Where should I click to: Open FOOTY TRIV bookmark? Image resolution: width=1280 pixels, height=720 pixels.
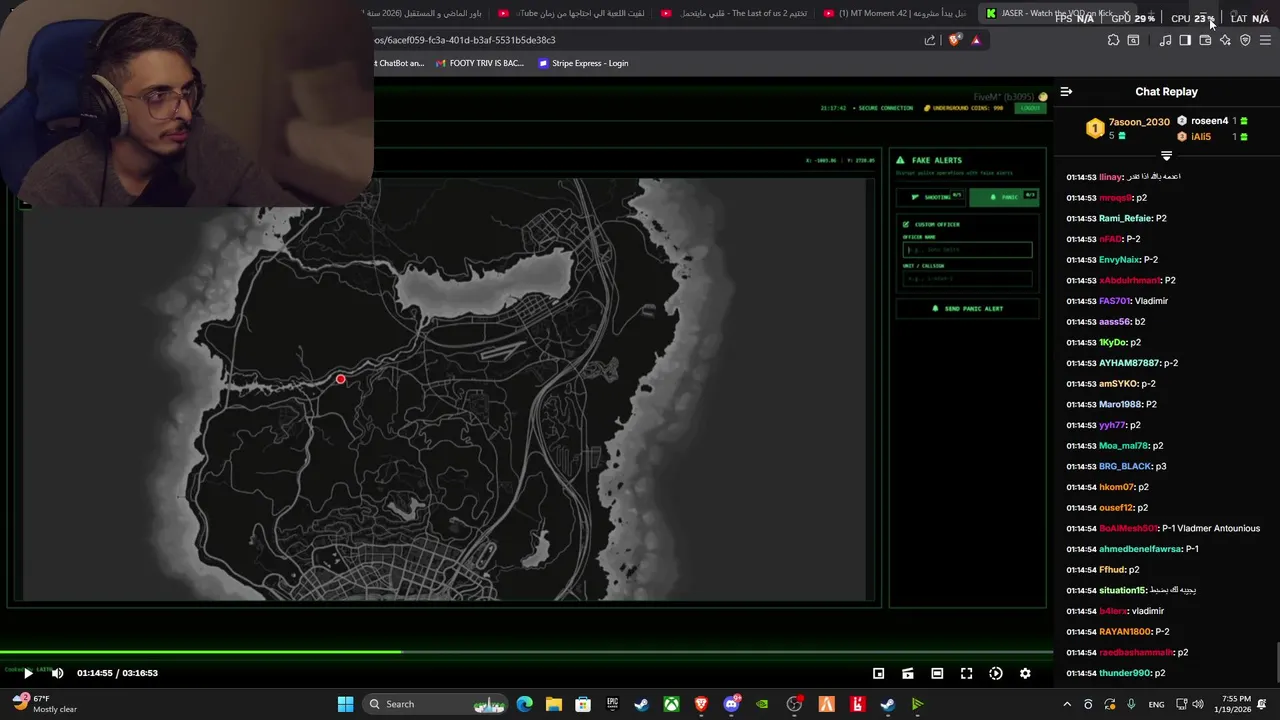click(478, 63)
